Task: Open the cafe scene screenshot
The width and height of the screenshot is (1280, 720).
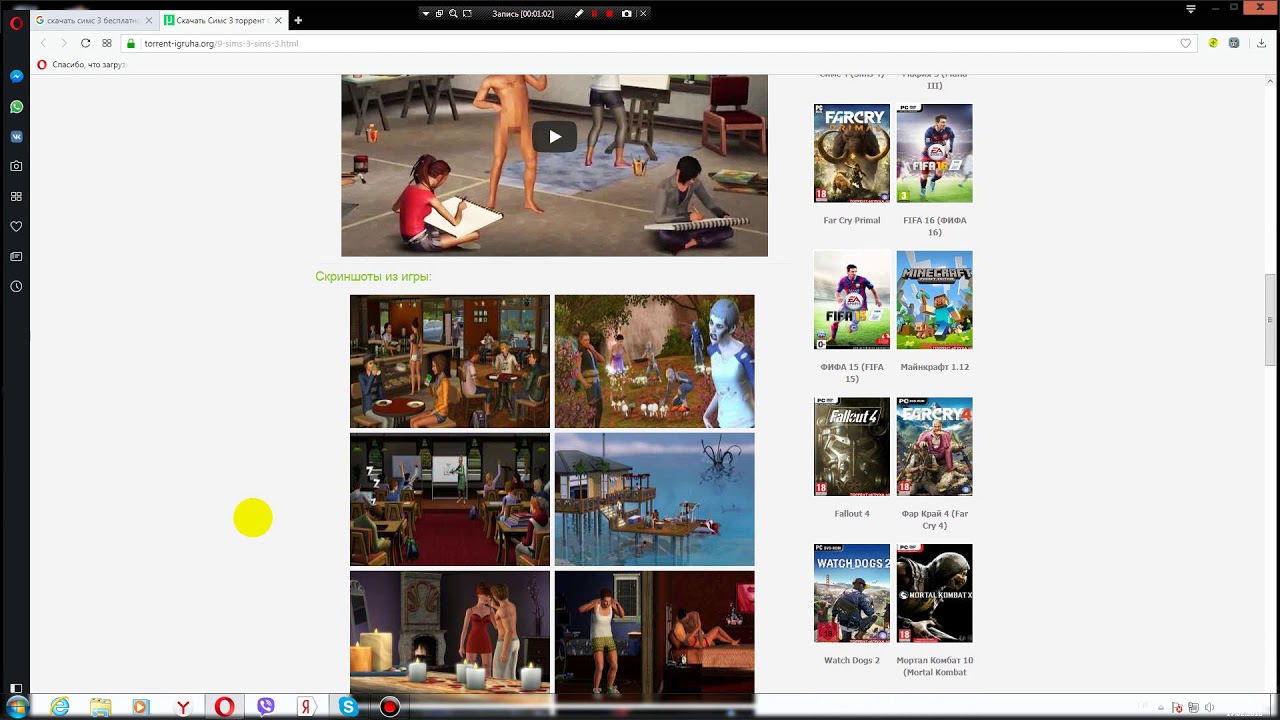Action: (450, 361)
